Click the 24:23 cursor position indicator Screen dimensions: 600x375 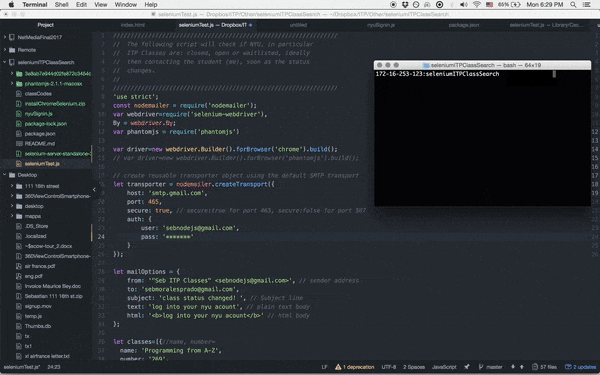click(54, 367)
